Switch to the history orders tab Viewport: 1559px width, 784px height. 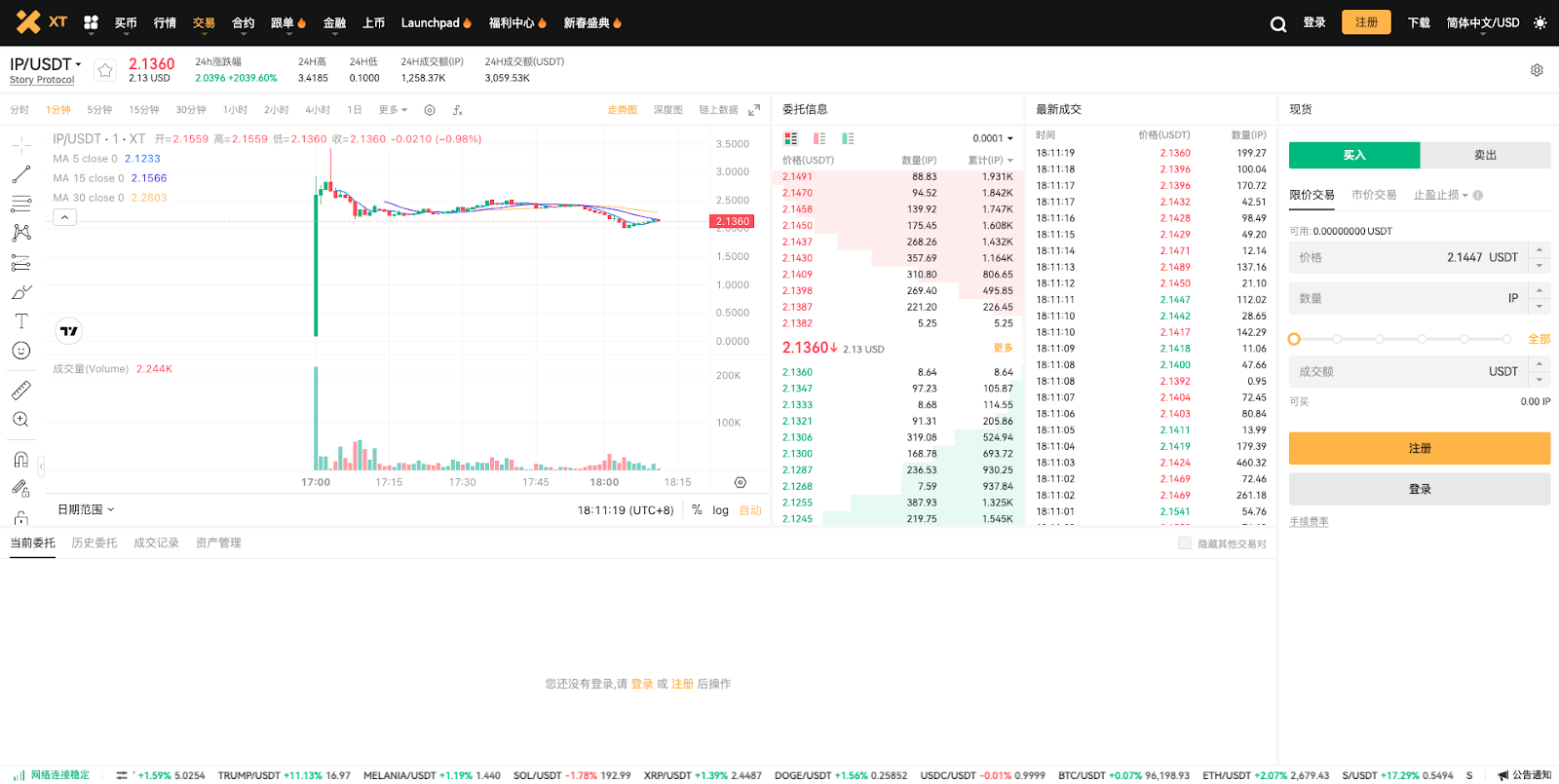(95, 543)
